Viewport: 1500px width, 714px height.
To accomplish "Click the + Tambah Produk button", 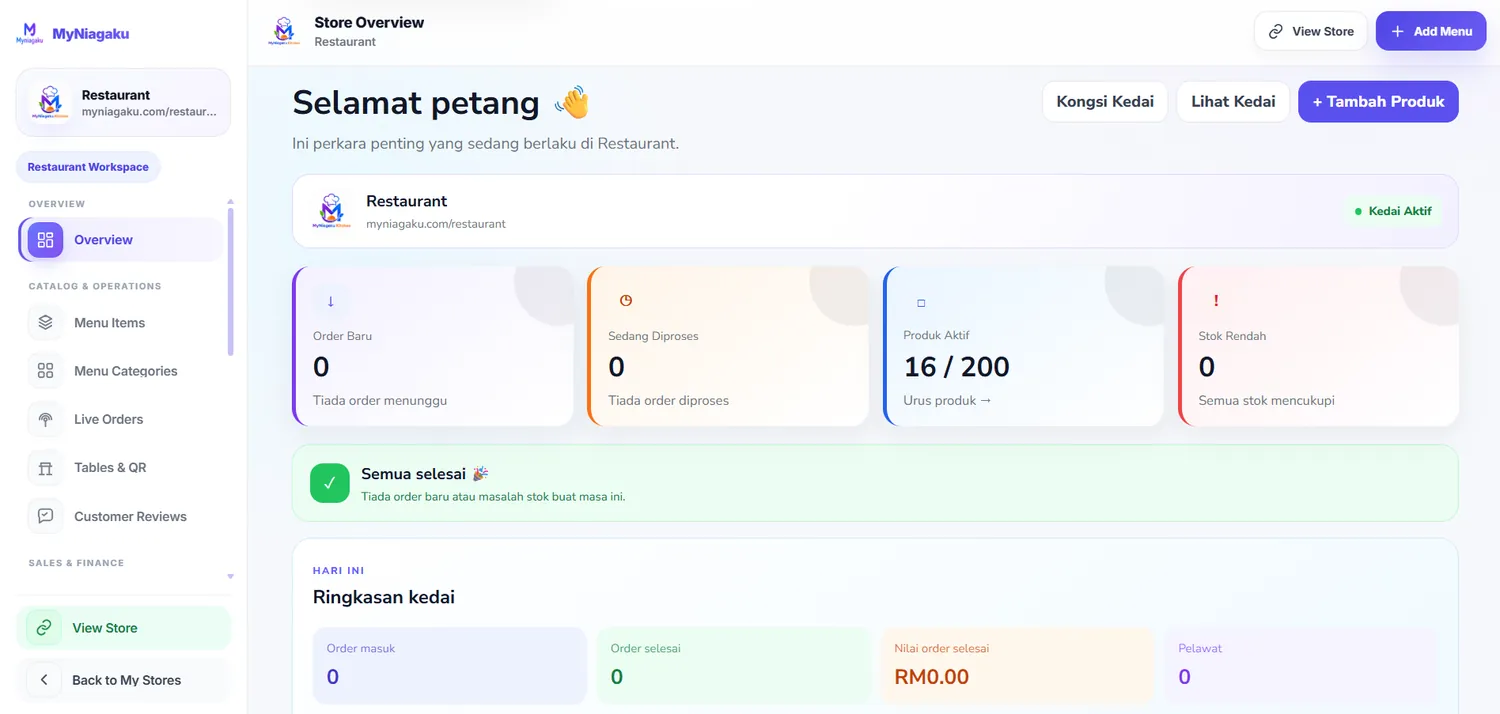I will [1378, 101].
